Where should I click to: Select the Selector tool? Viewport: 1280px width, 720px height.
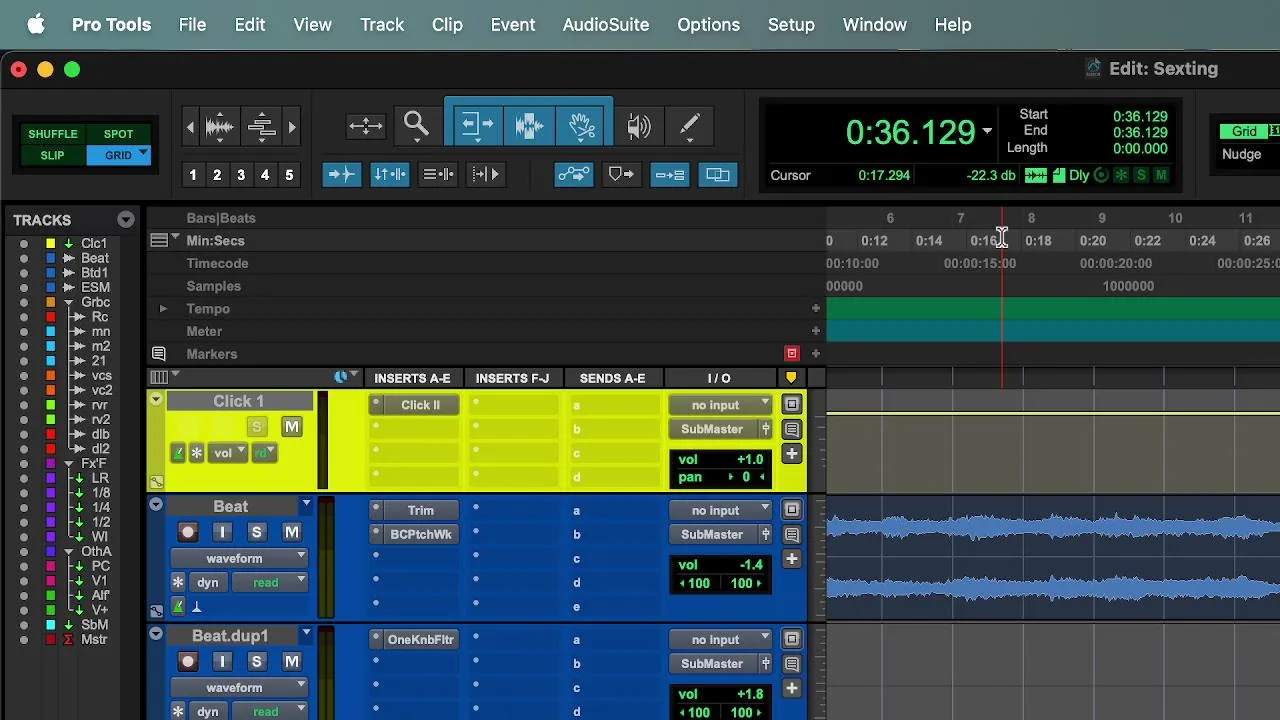point(529,126)
